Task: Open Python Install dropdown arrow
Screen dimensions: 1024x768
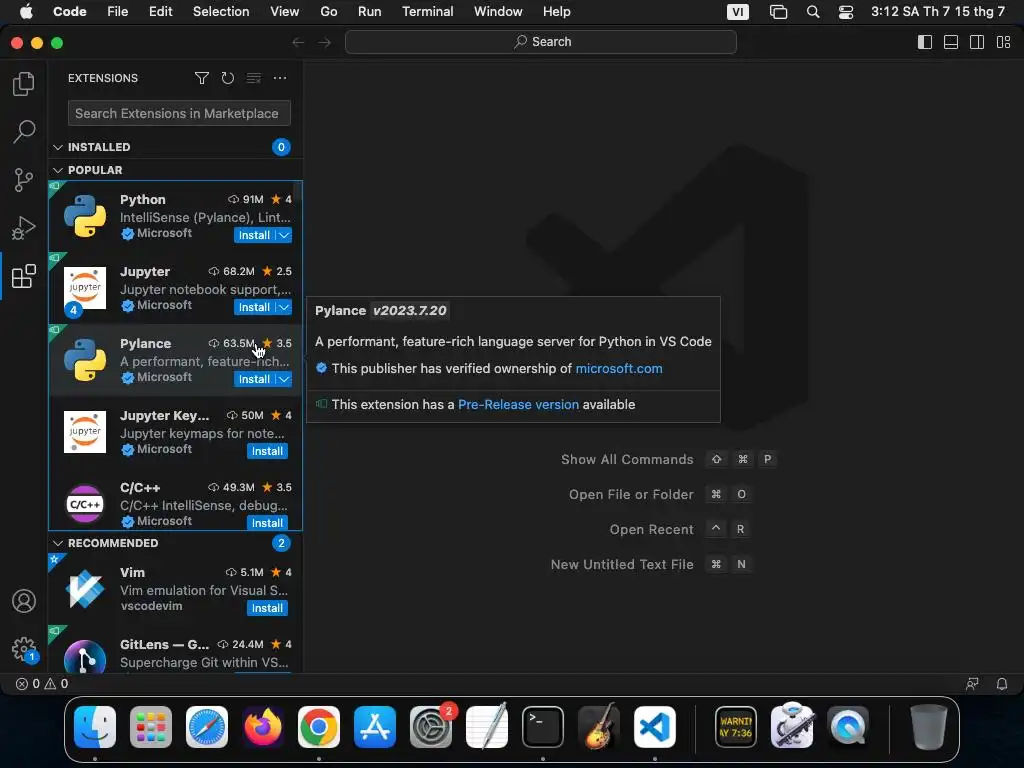Action: pos(284,236)
